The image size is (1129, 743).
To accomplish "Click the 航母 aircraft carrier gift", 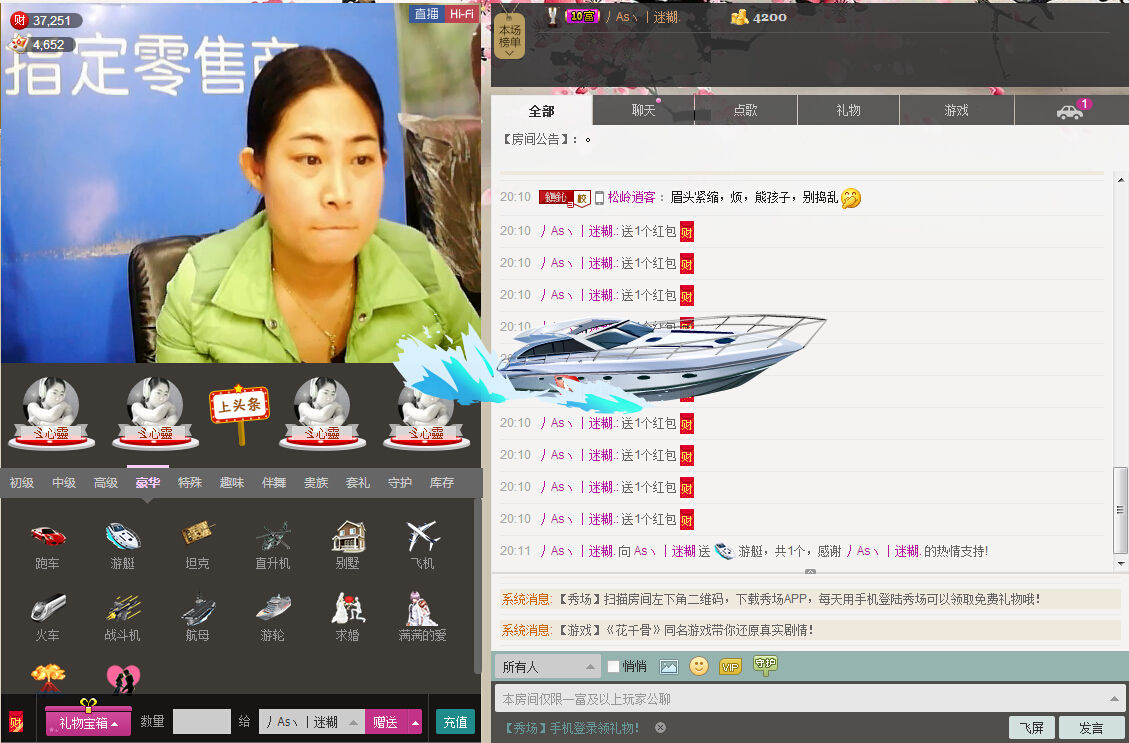I will tap(197, 609).
